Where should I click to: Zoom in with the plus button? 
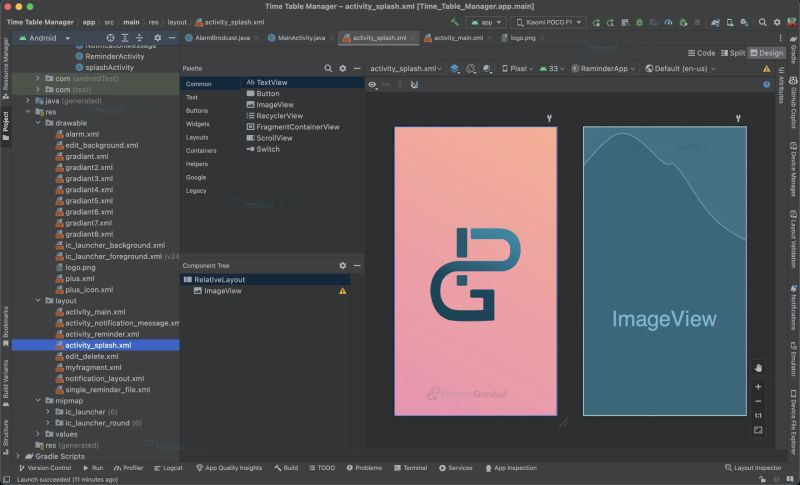pyautogui.click(x=758, y=387)
